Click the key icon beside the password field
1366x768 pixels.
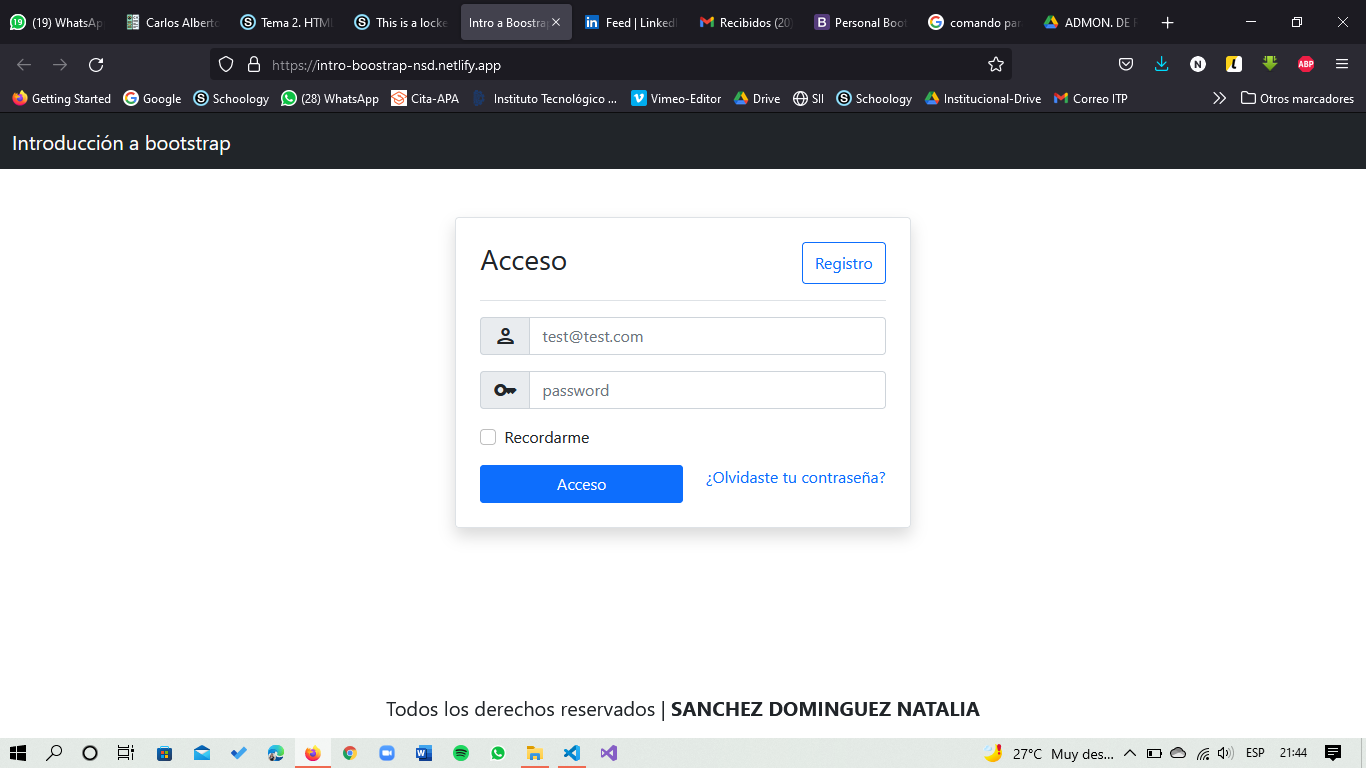504,390
